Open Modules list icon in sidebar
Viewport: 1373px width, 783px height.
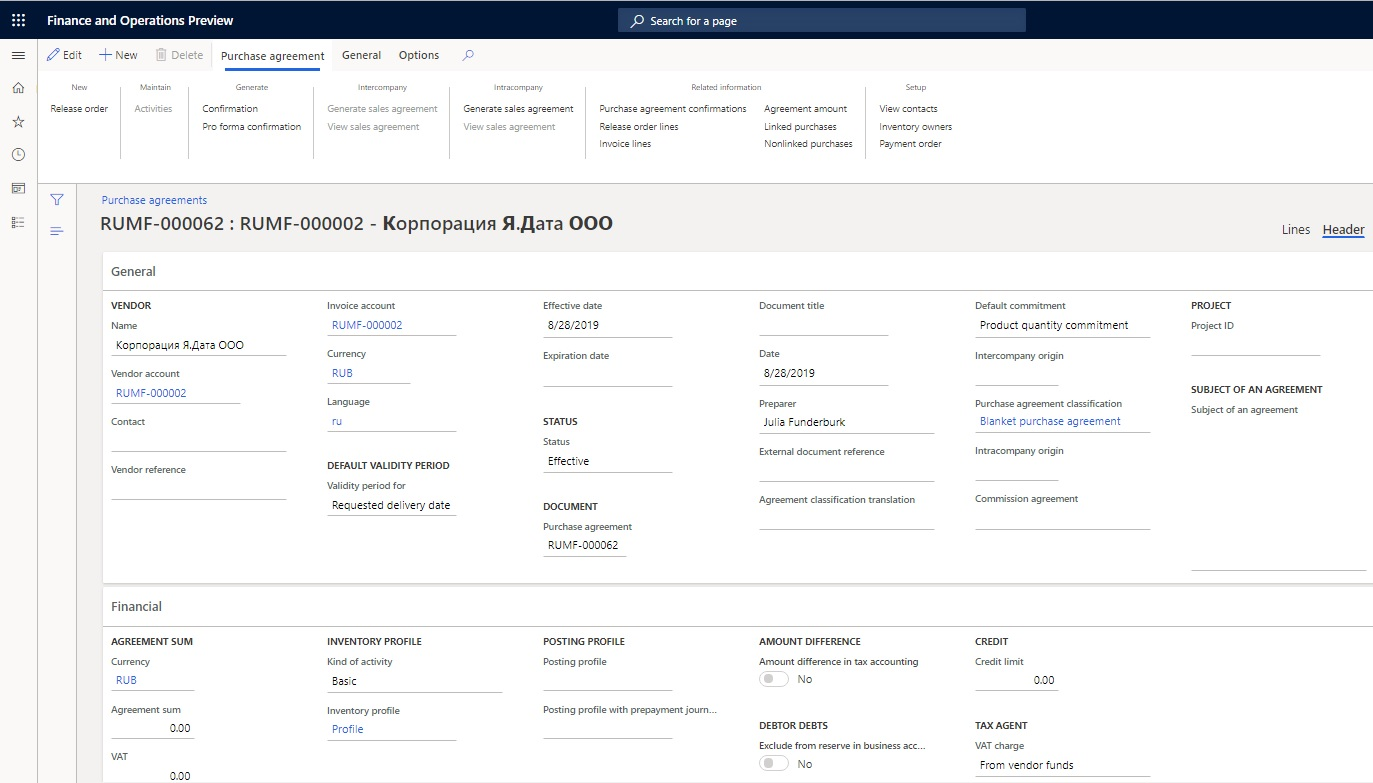click(18, 222)
